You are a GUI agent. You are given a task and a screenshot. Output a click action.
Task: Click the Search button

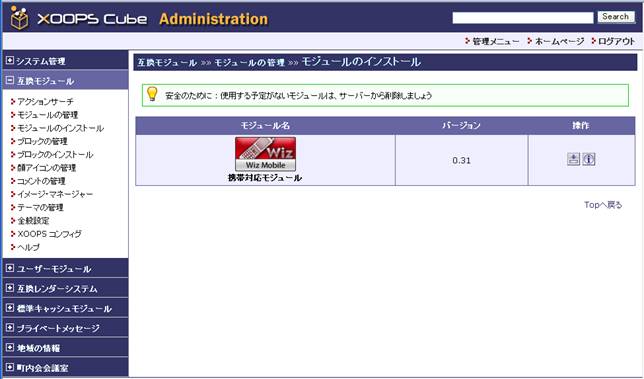[x=616, y=17]
